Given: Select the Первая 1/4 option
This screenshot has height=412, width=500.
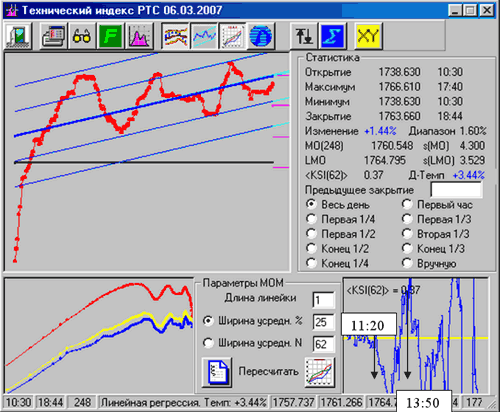Looking at the screenshot, I should coord(311,219).
